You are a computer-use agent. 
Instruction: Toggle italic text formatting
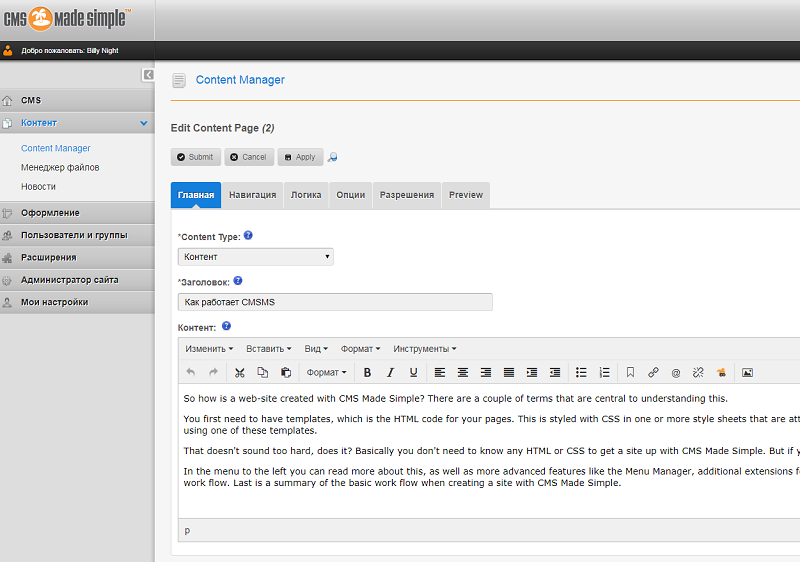point(390,372)
